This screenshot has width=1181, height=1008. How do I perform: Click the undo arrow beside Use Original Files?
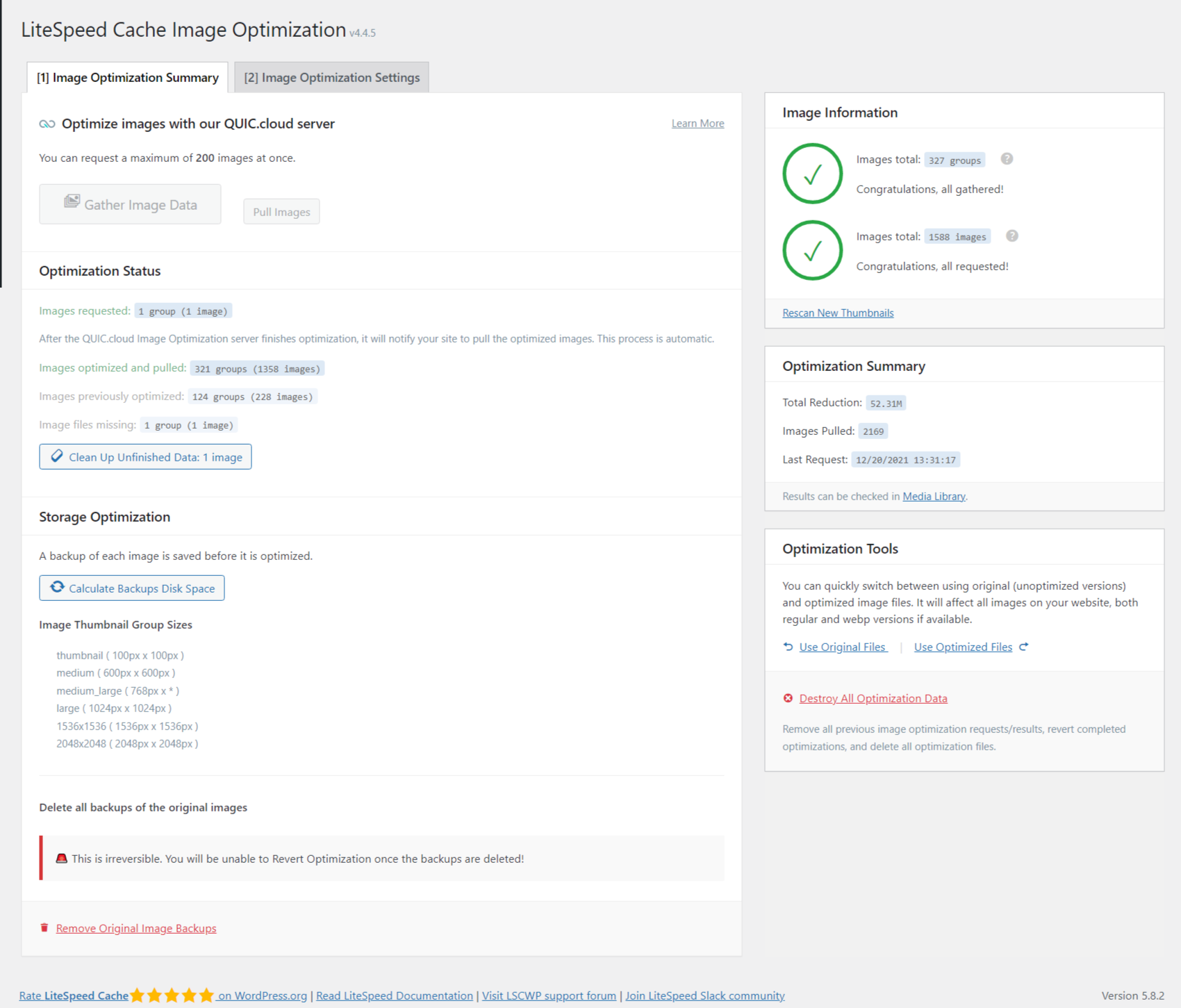pyautogui.click(x=788, y=646)
